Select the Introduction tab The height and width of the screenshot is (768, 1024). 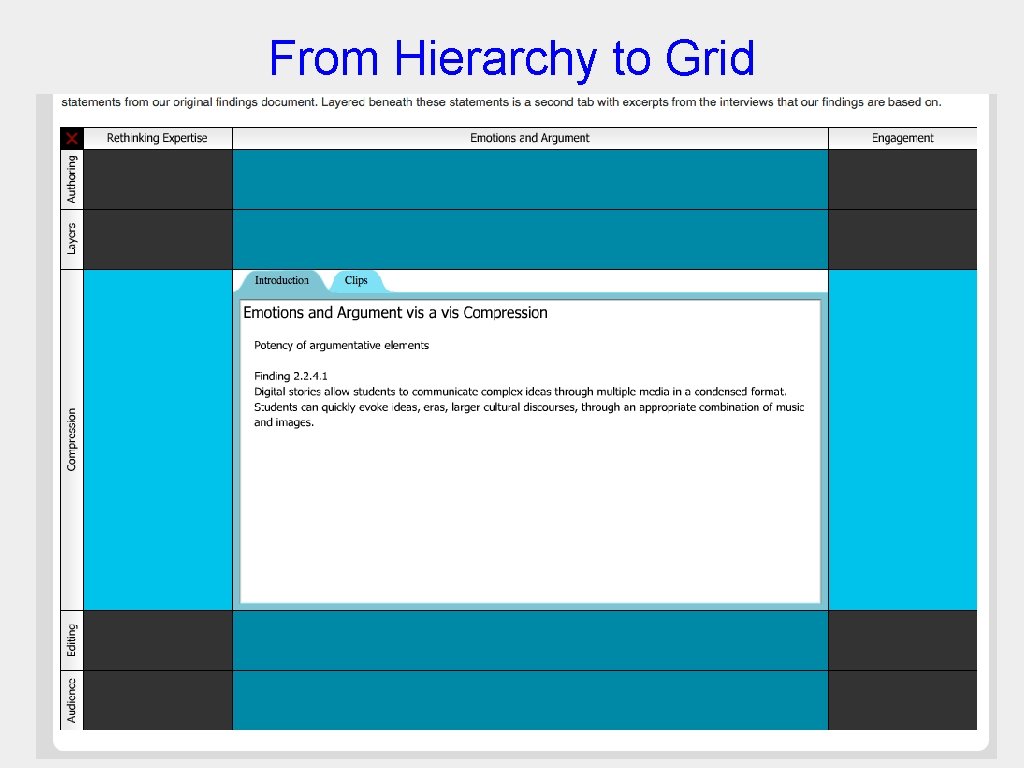pos(280,281)
